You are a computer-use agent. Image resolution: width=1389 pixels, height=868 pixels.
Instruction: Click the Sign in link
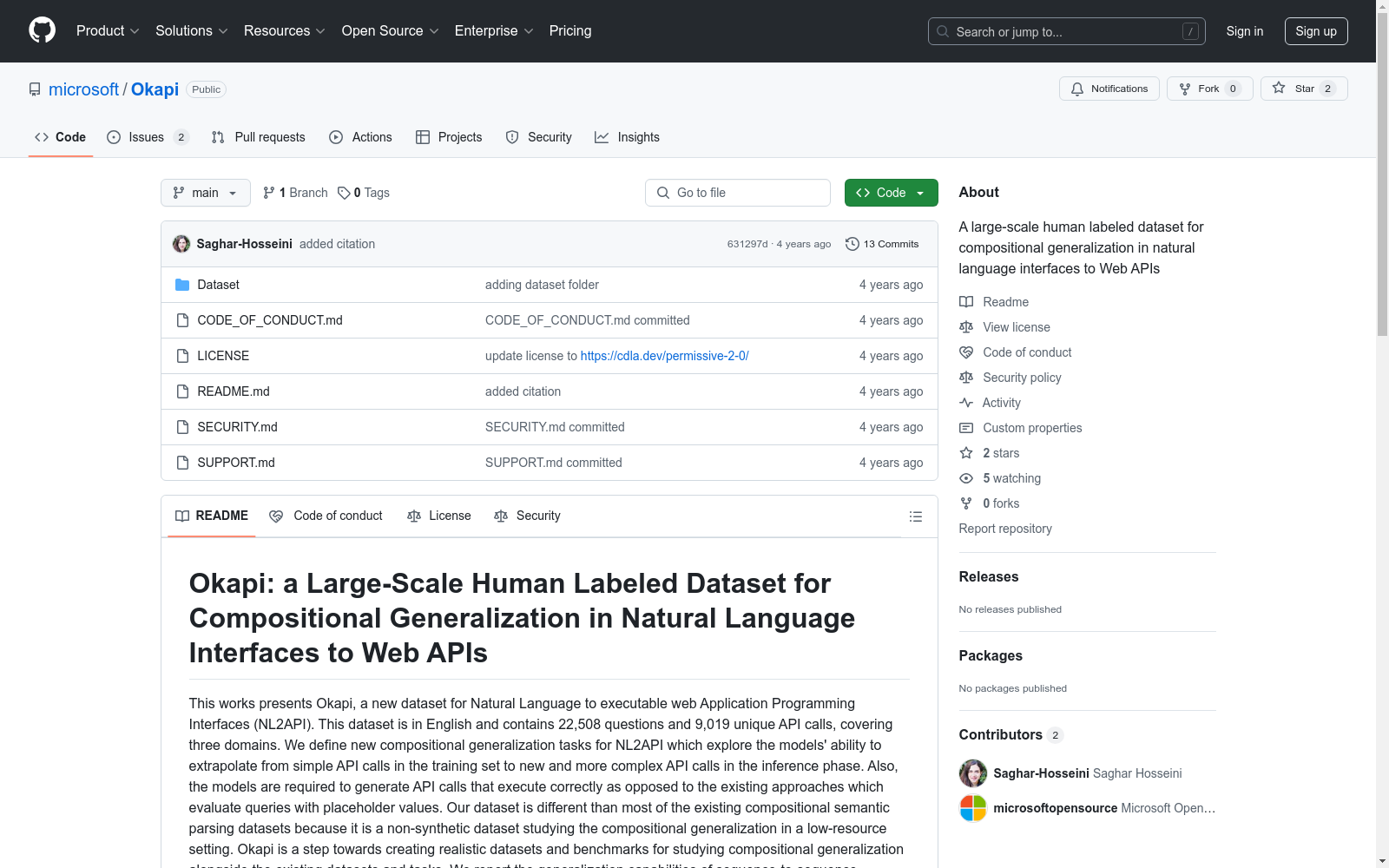tap(1245, 31)
